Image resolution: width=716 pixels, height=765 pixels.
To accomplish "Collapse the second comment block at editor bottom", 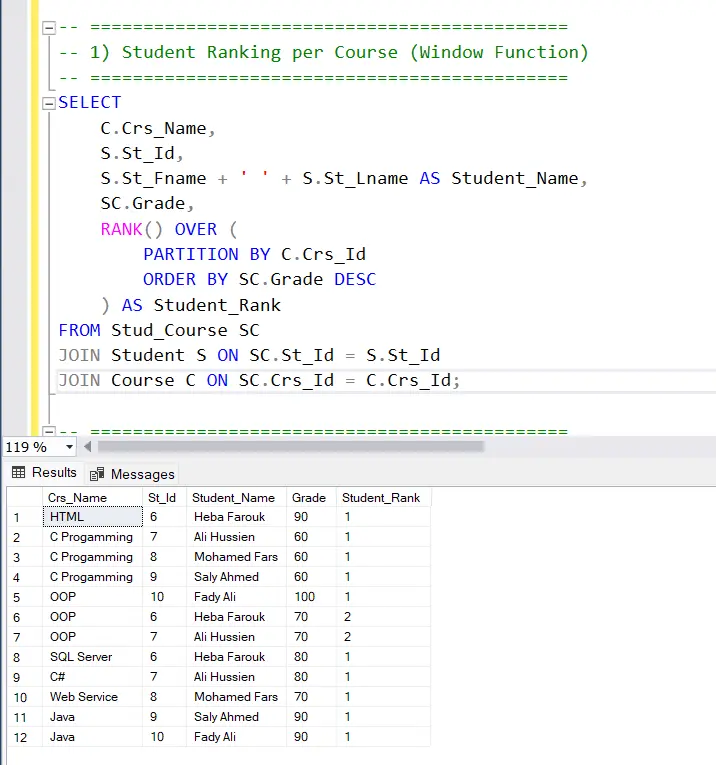I will pyautogui.click(x=49, y=431).
